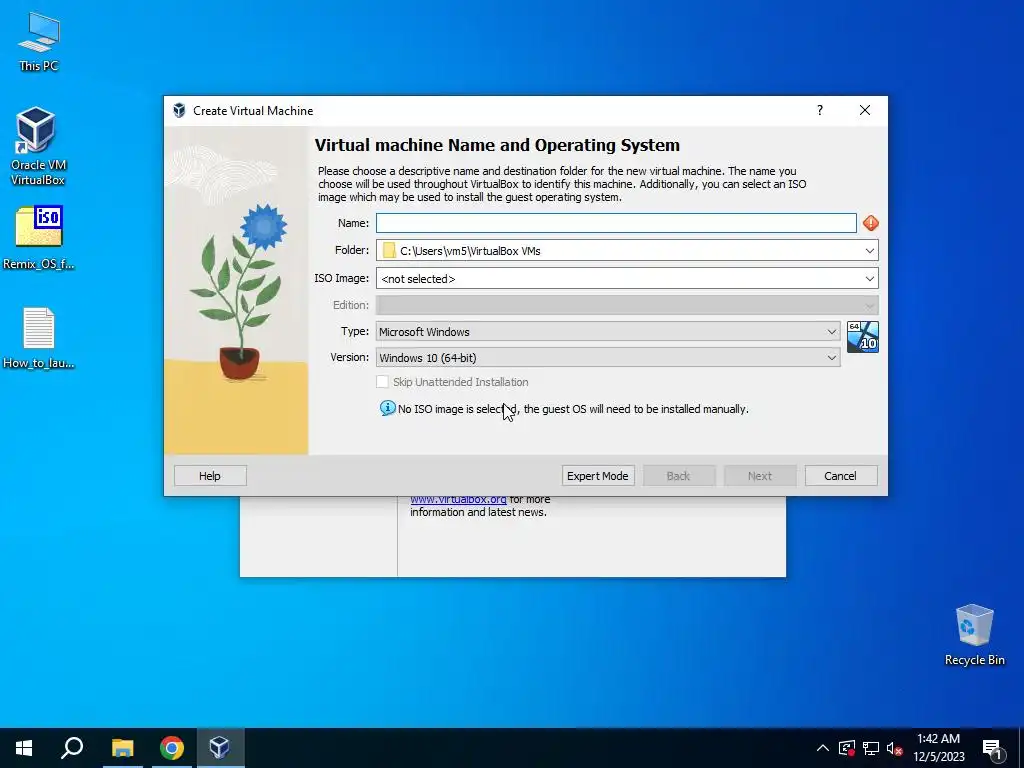Viewport: 1024px width, 768px height.
Task: Open the Type dropdown showing Microsoft Windows
Action: tap(608, 332)
